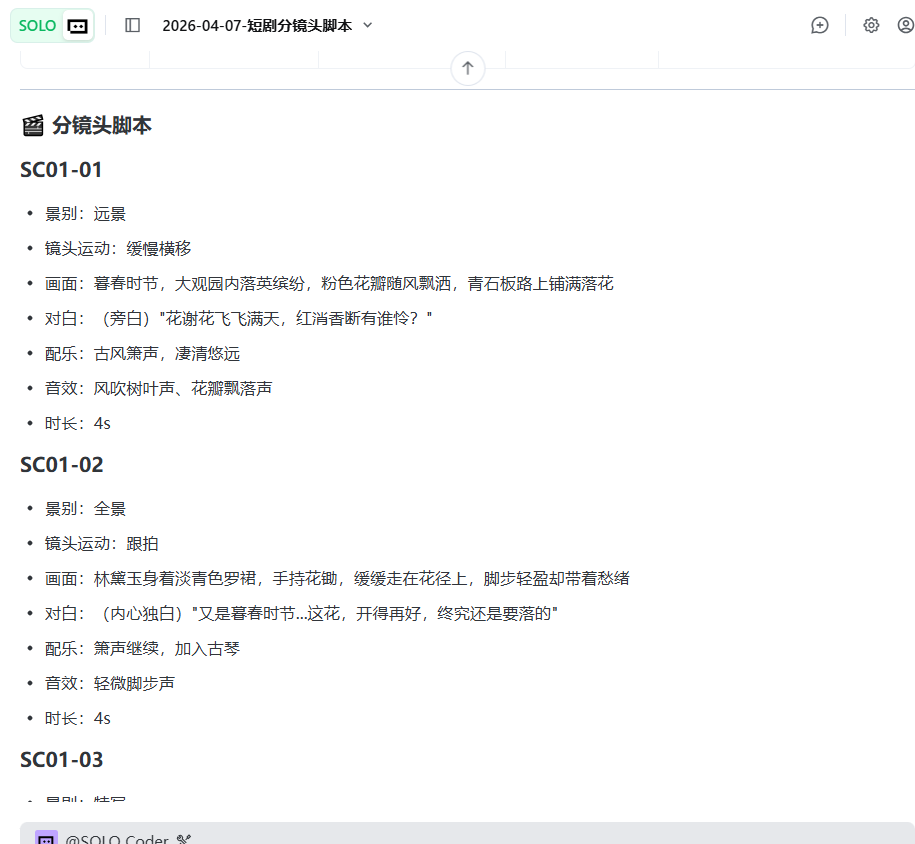Start a new chat conversation

pos(820,25)
